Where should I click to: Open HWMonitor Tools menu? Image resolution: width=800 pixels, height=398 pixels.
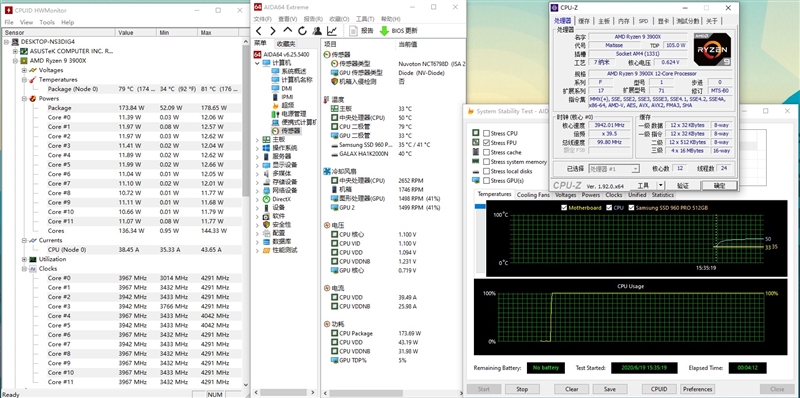tap(47, 22)
